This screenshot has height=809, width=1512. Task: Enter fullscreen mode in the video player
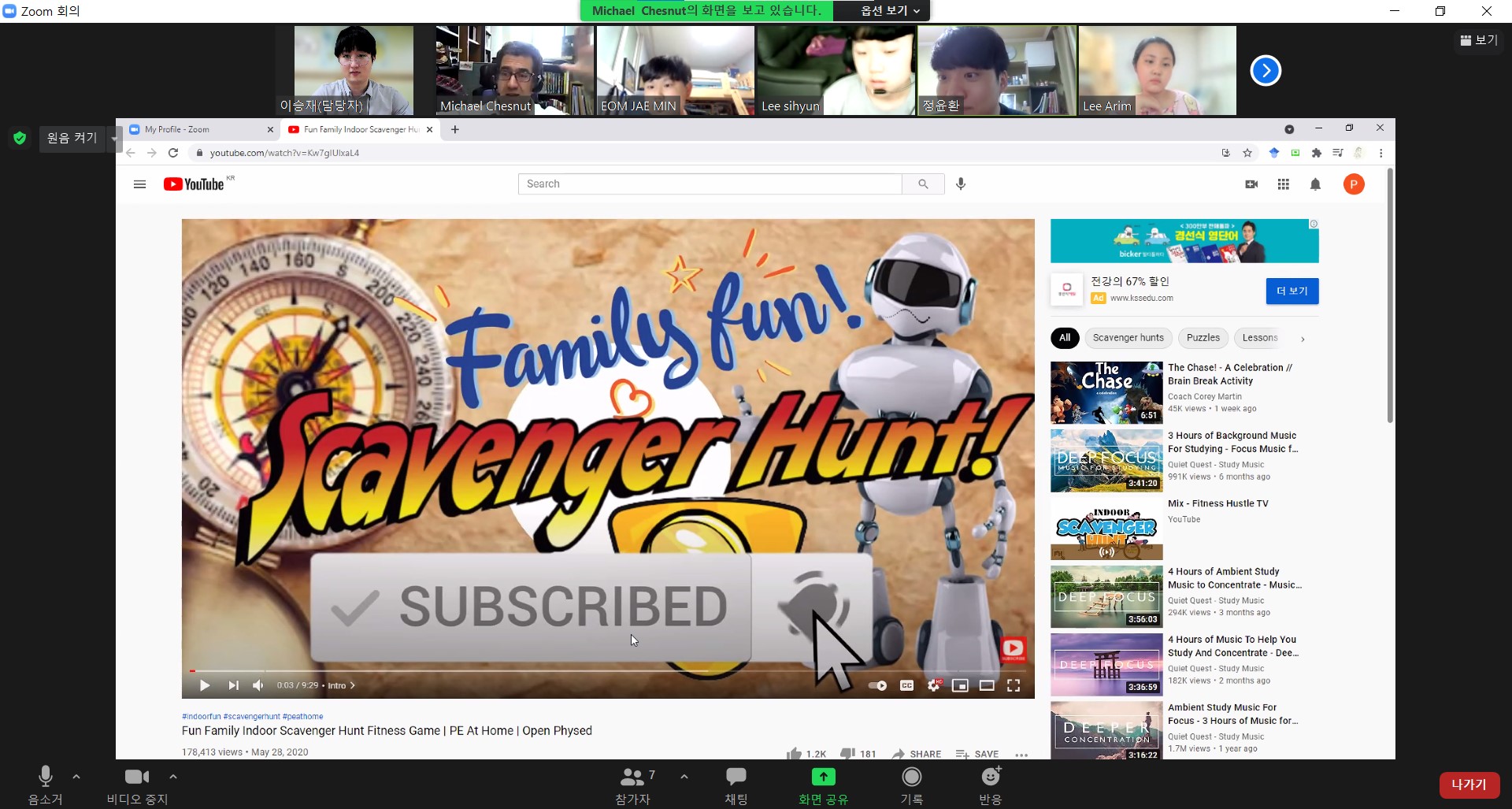[1014, 685]
